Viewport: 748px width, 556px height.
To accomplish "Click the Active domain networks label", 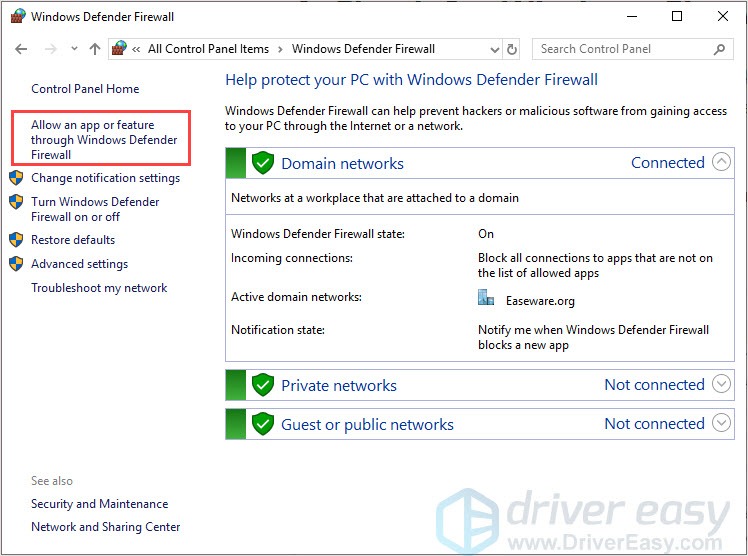I will [296, 297].
